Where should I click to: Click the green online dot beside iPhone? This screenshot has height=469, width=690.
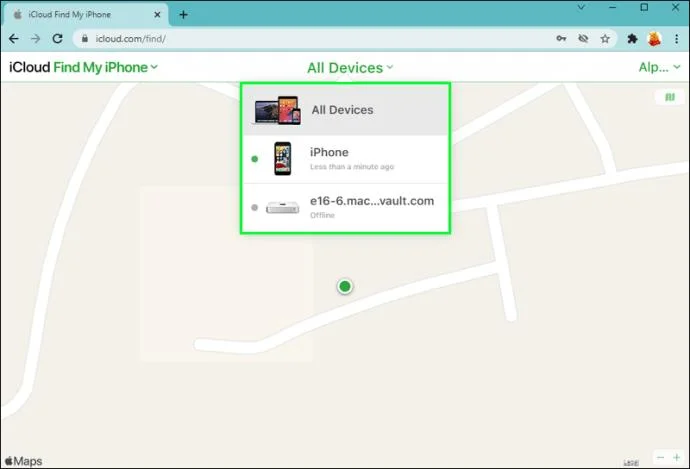click(254, 159)
